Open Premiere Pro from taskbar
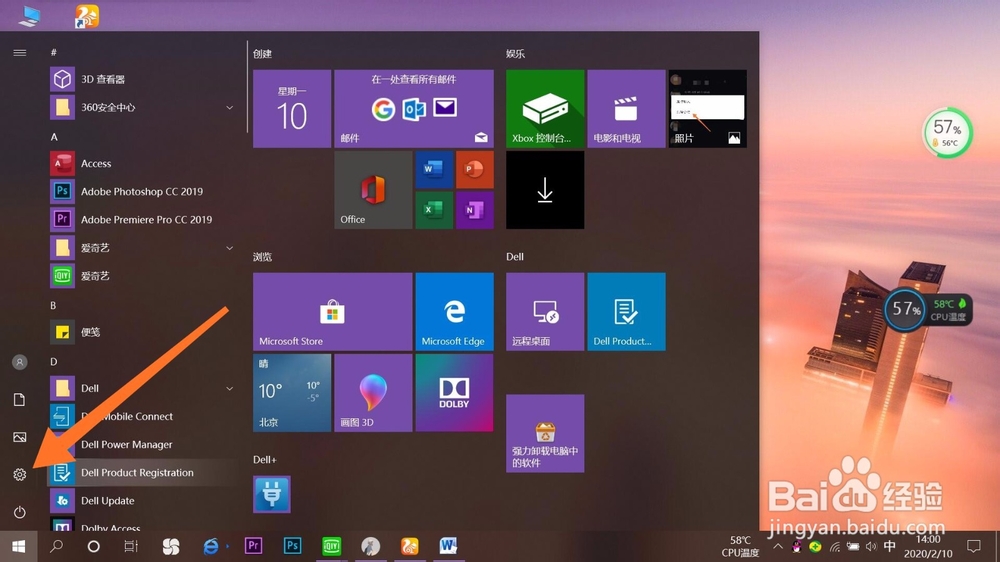Screen dimensions: 1000x562 click(x=253, y=546)
